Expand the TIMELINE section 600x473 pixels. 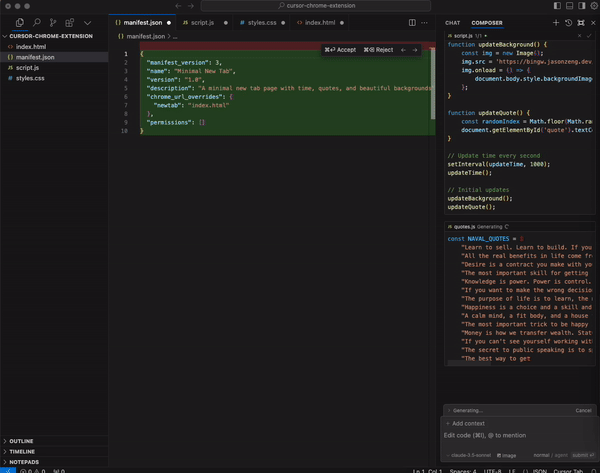(x=22, y=451)
